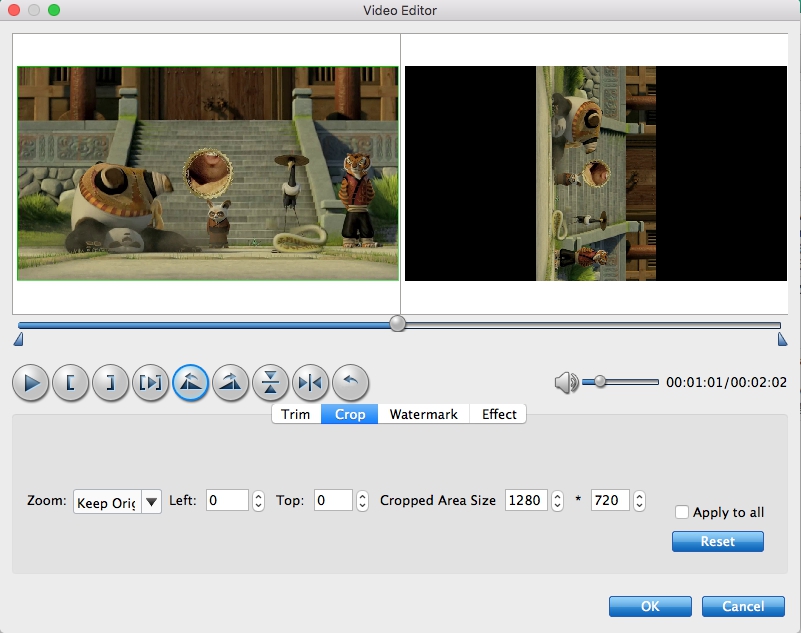801x633 pixels.
Task: Click the cropped width field 1280
Action: point(526,500)
